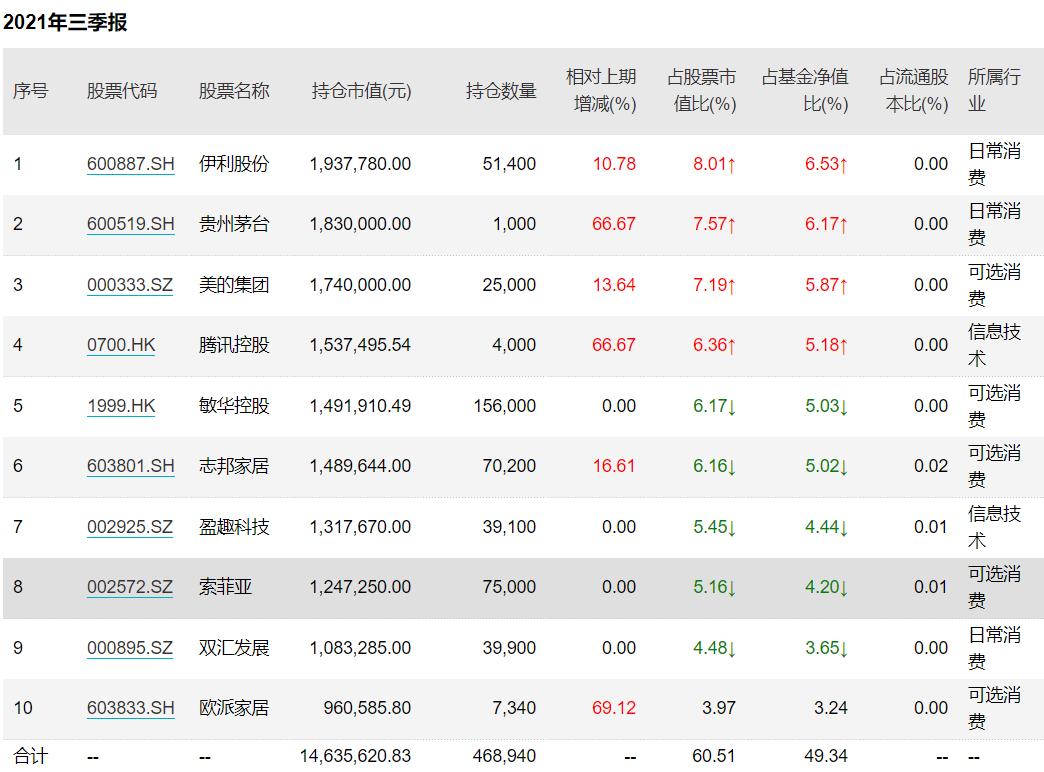Click the 相对上期增减(%) column header

(x=601, y=90)
